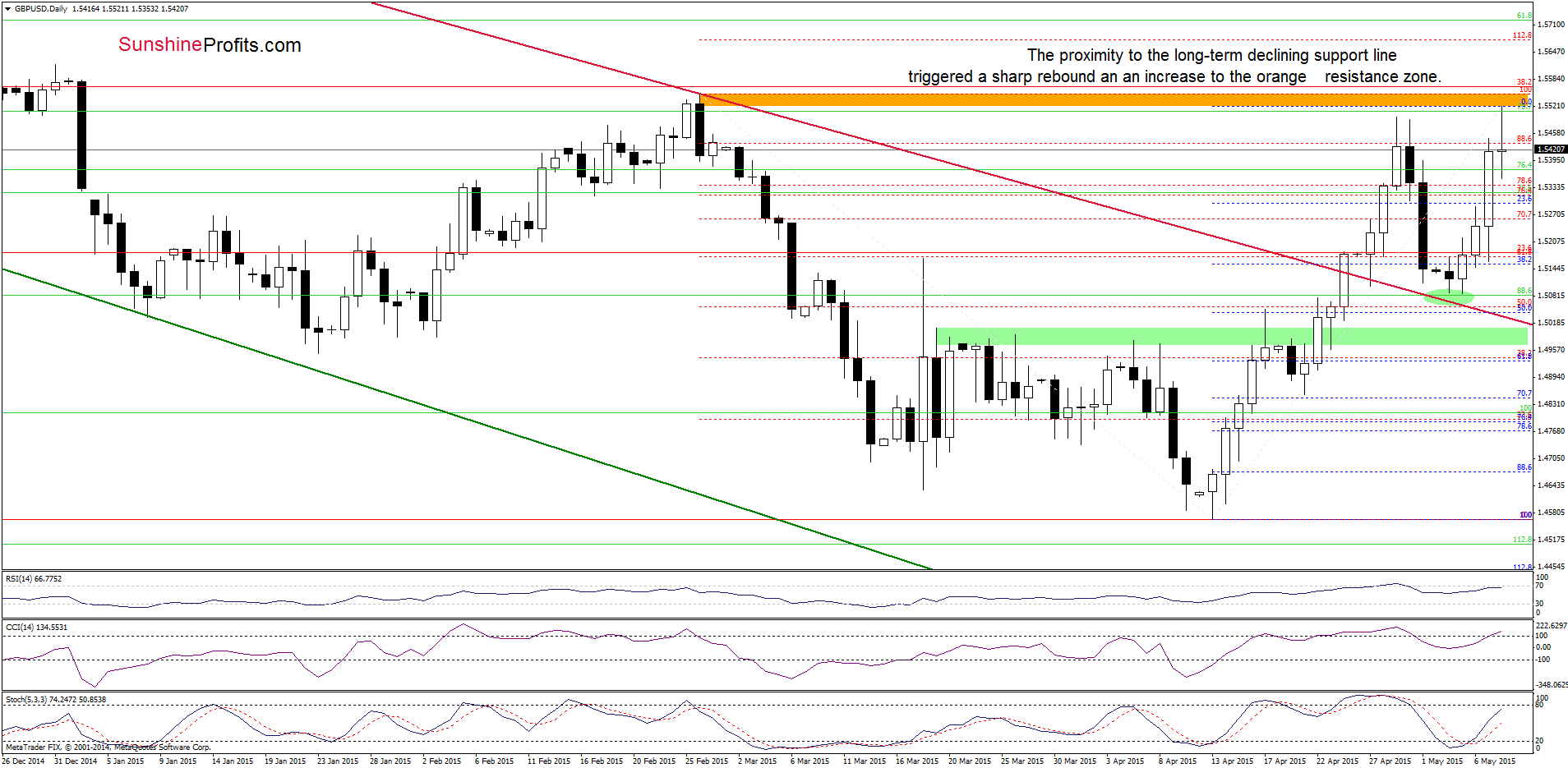
Task: Click the 1.44545 price axis label
Action: [1551, 567]
